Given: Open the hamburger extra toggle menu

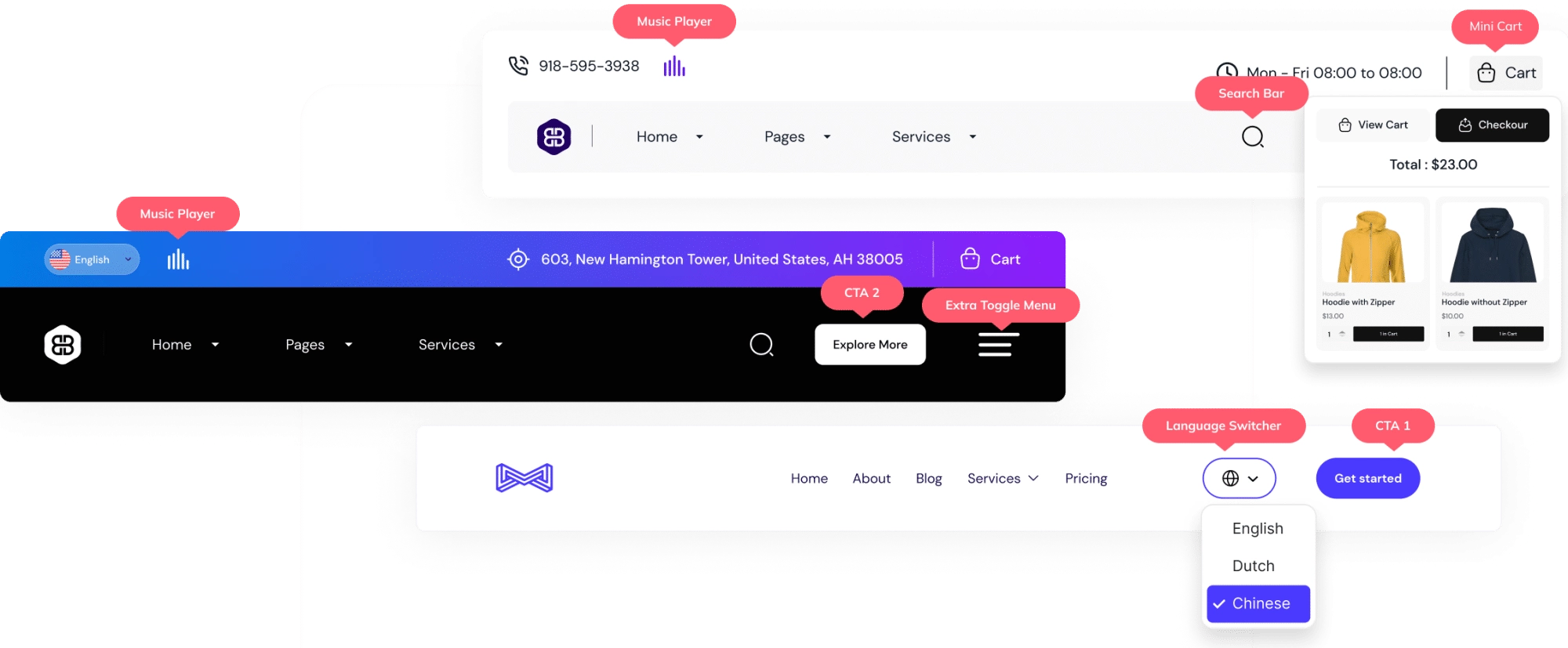Looking at the screenshot, I should (x=999, y=345).
